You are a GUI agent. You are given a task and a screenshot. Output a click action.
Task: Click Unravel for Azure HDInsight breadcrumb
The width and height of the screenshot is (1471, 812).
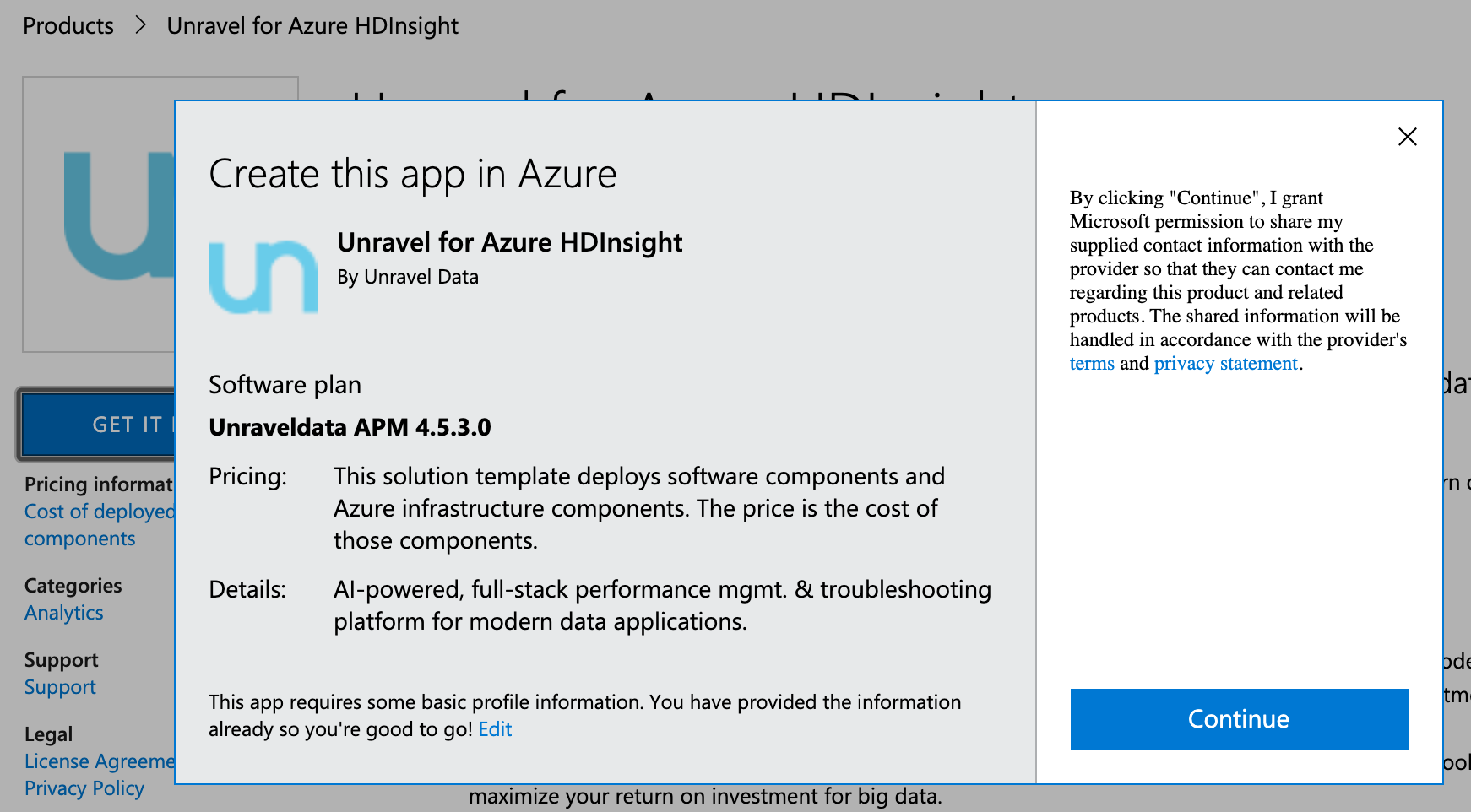click(x=312, y=26)
